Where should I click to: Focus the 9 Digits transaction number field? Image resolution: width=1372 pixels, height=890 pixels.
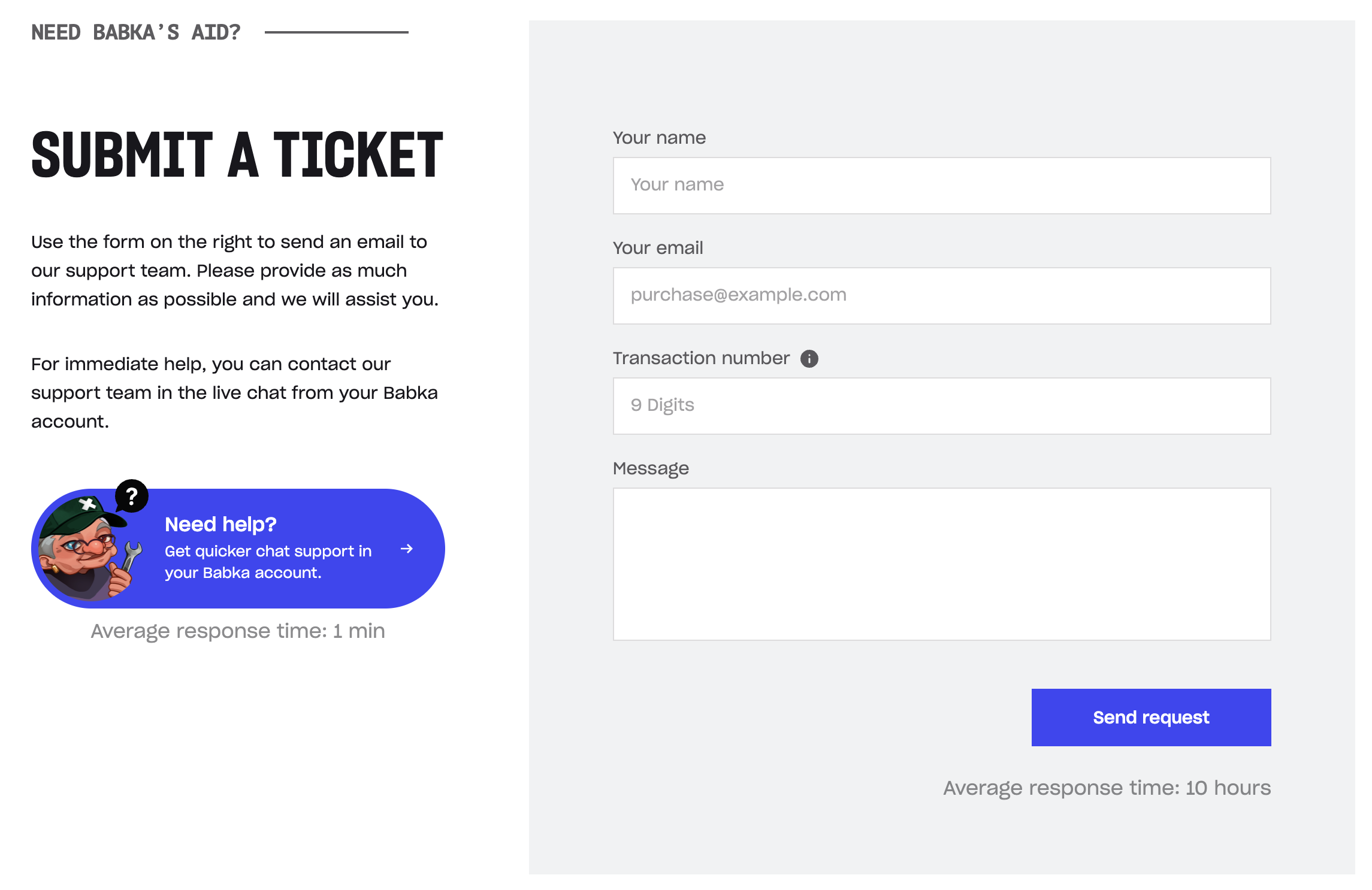pyautogui.click(x=942, y=405)
